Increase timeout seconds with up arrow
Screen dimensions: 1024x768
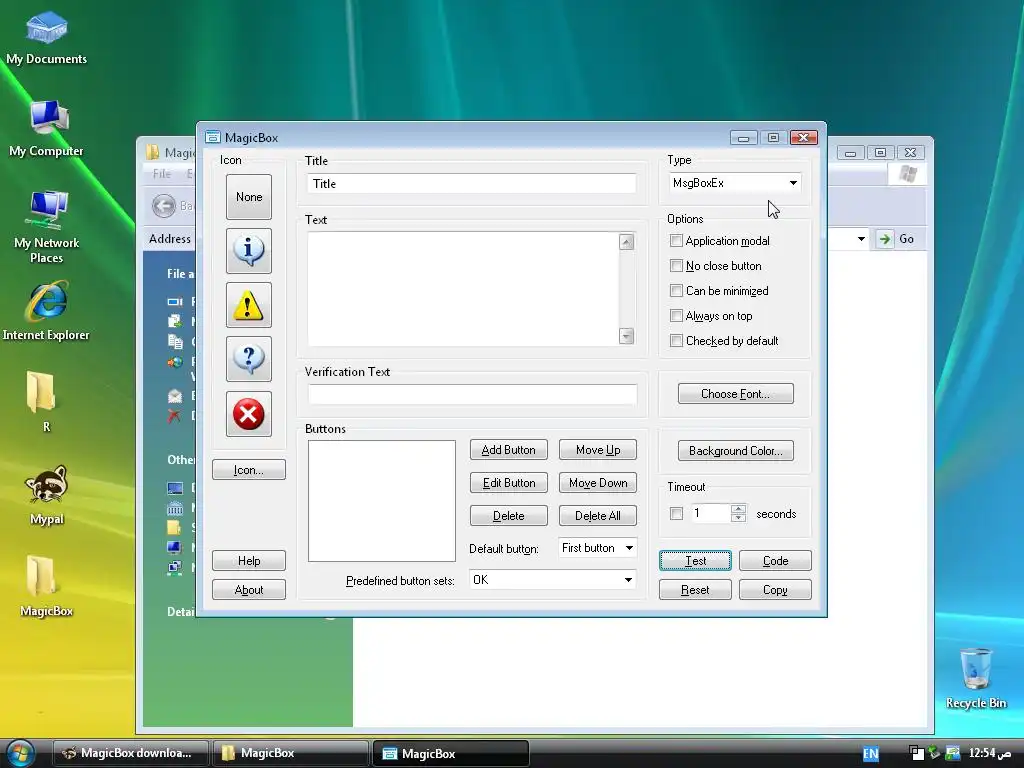pos(739,509)
